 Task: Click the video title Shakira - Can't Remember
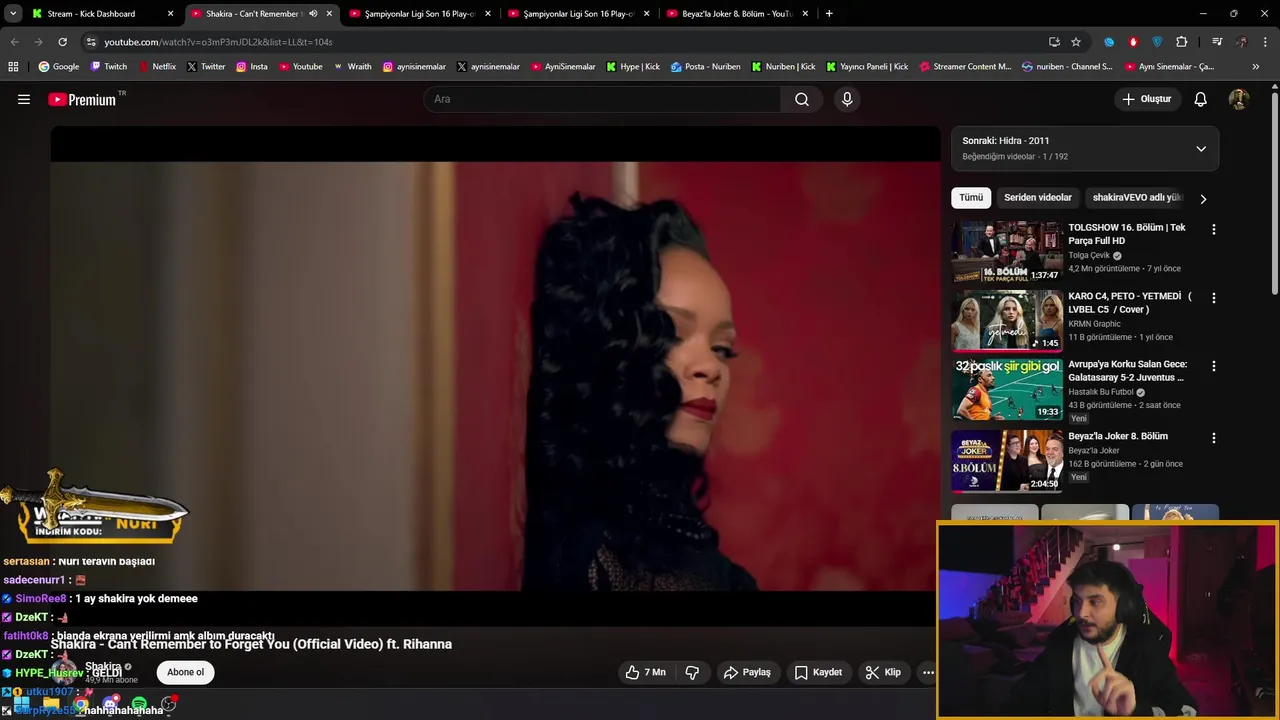click(251, 644)
